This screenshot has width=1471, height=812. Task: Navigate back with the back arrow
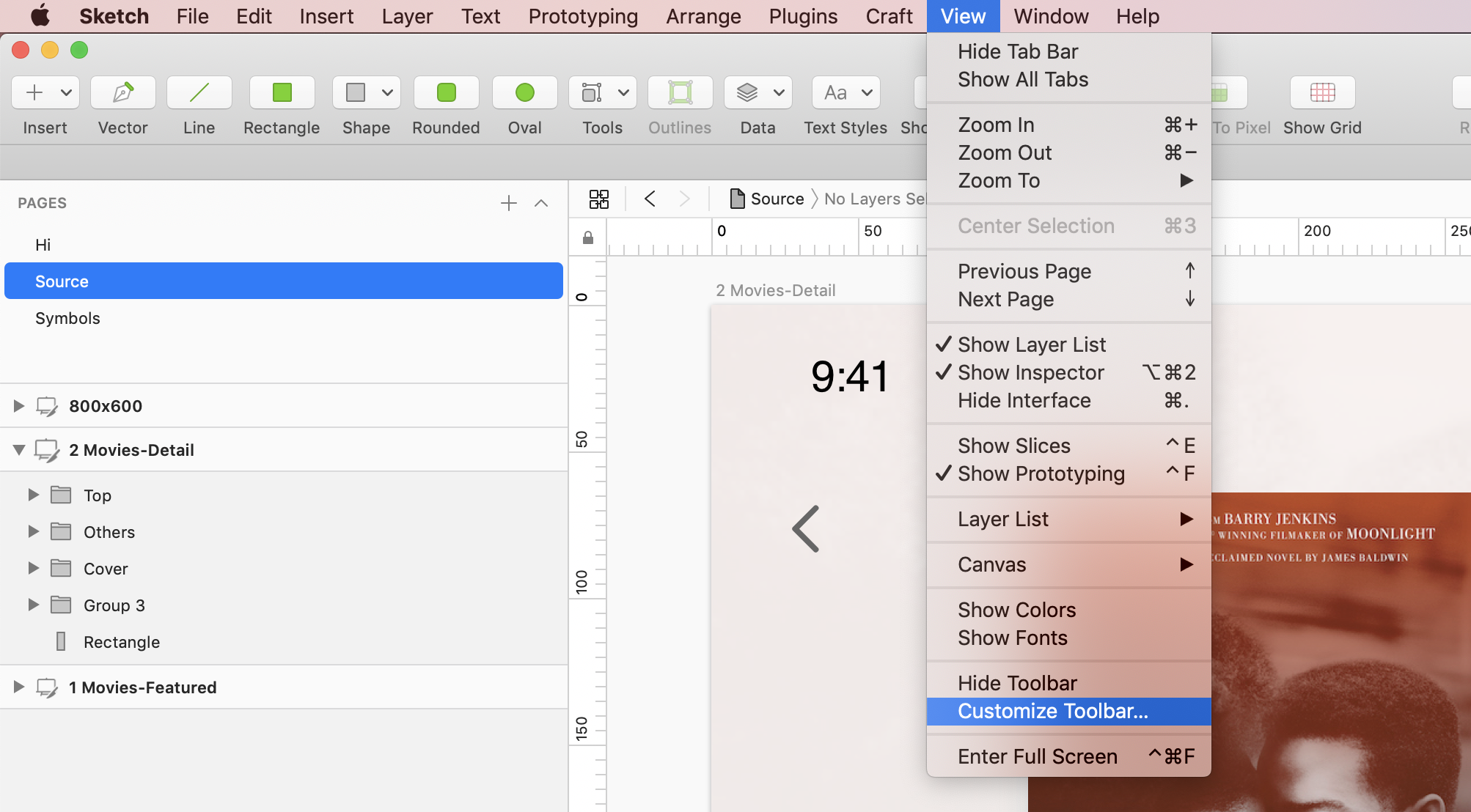tap(650, 199)
